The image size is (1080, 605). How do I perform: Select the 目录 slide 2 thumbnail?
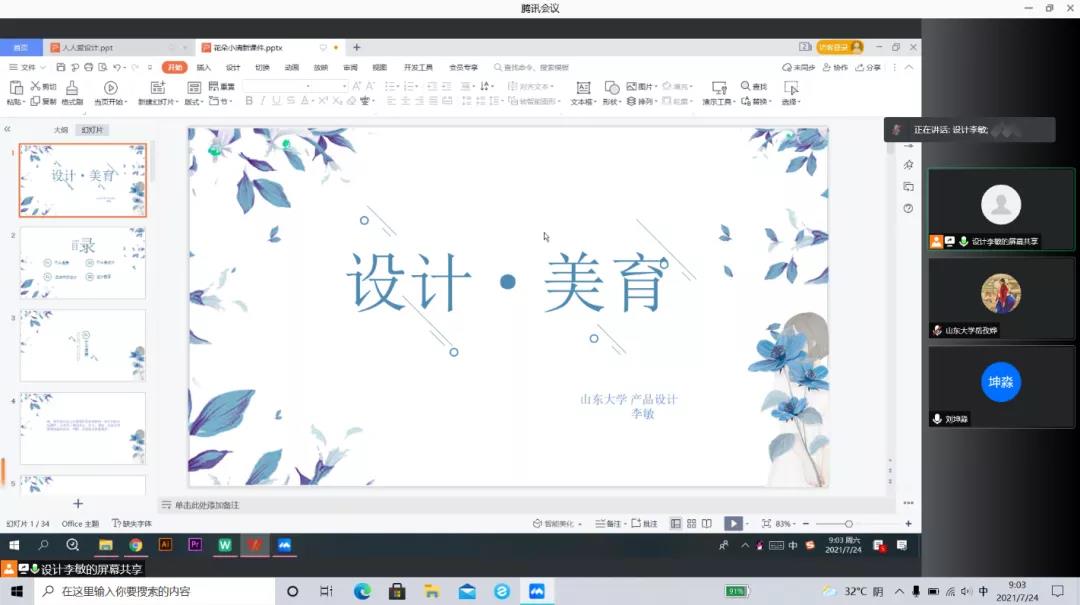tap(83, 262)
